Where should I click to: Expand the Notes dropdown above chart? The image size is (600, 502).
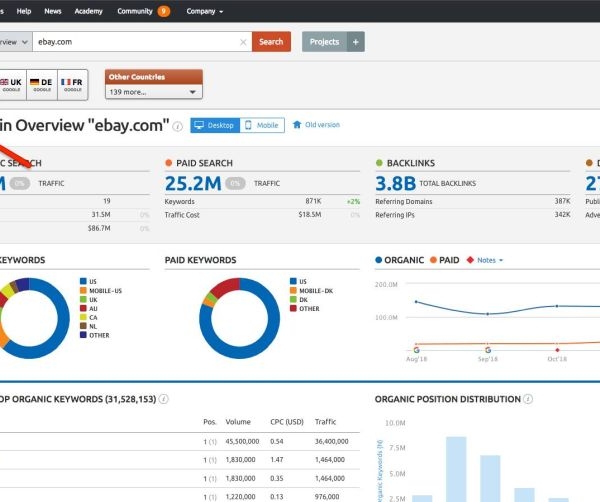[486, 260]
